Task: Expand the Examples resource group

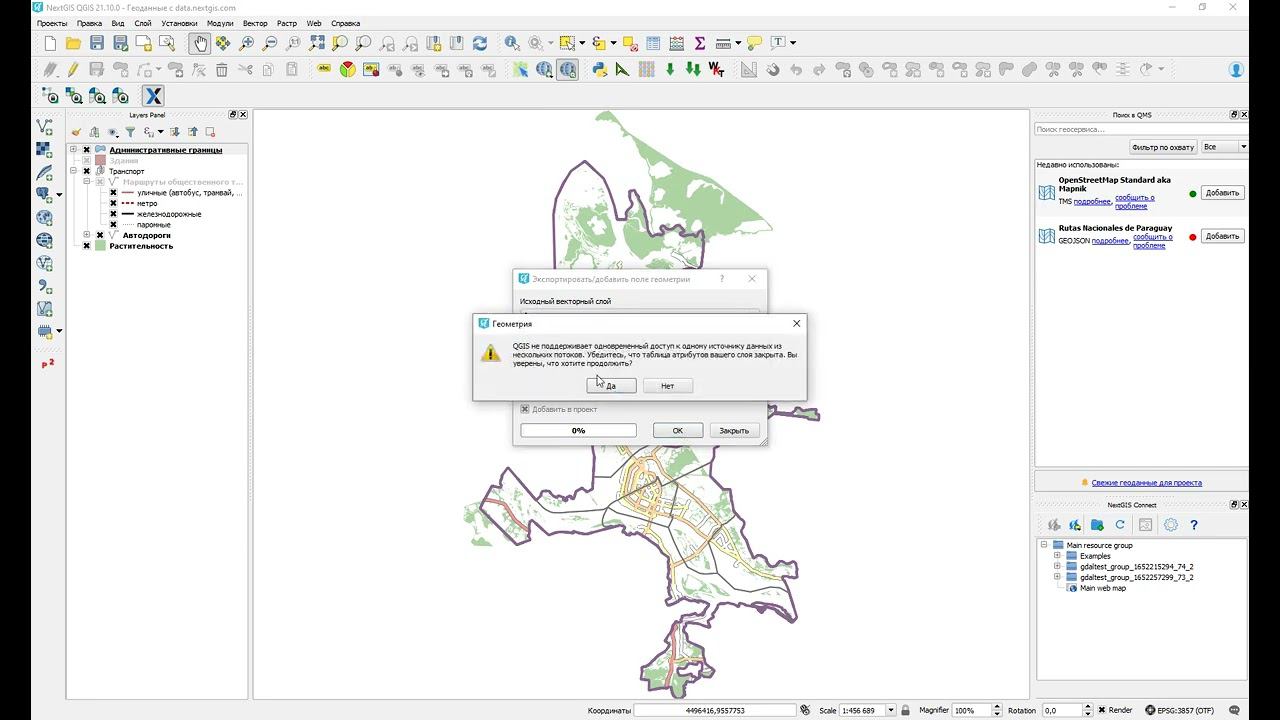Action: 1057,556
